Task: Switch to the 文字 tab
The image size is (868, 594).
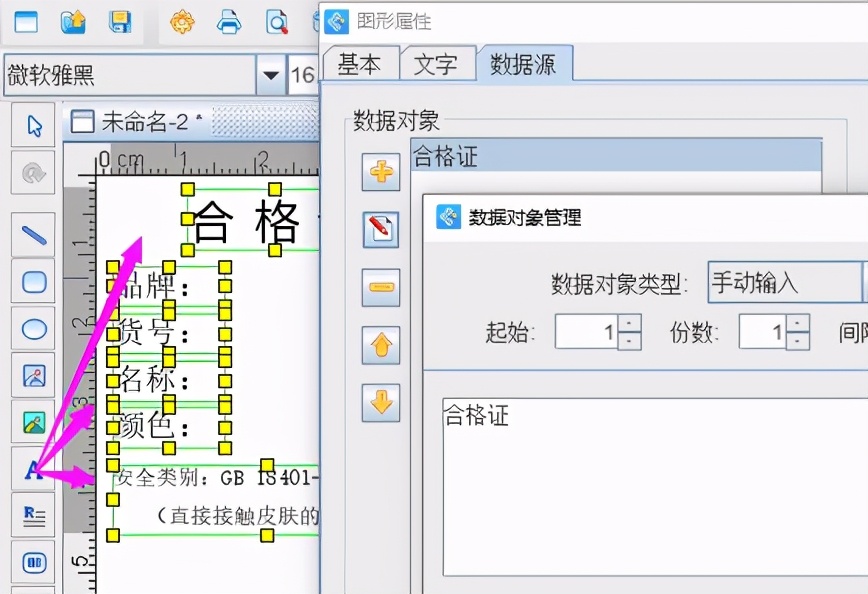Action: pos(438,63)
